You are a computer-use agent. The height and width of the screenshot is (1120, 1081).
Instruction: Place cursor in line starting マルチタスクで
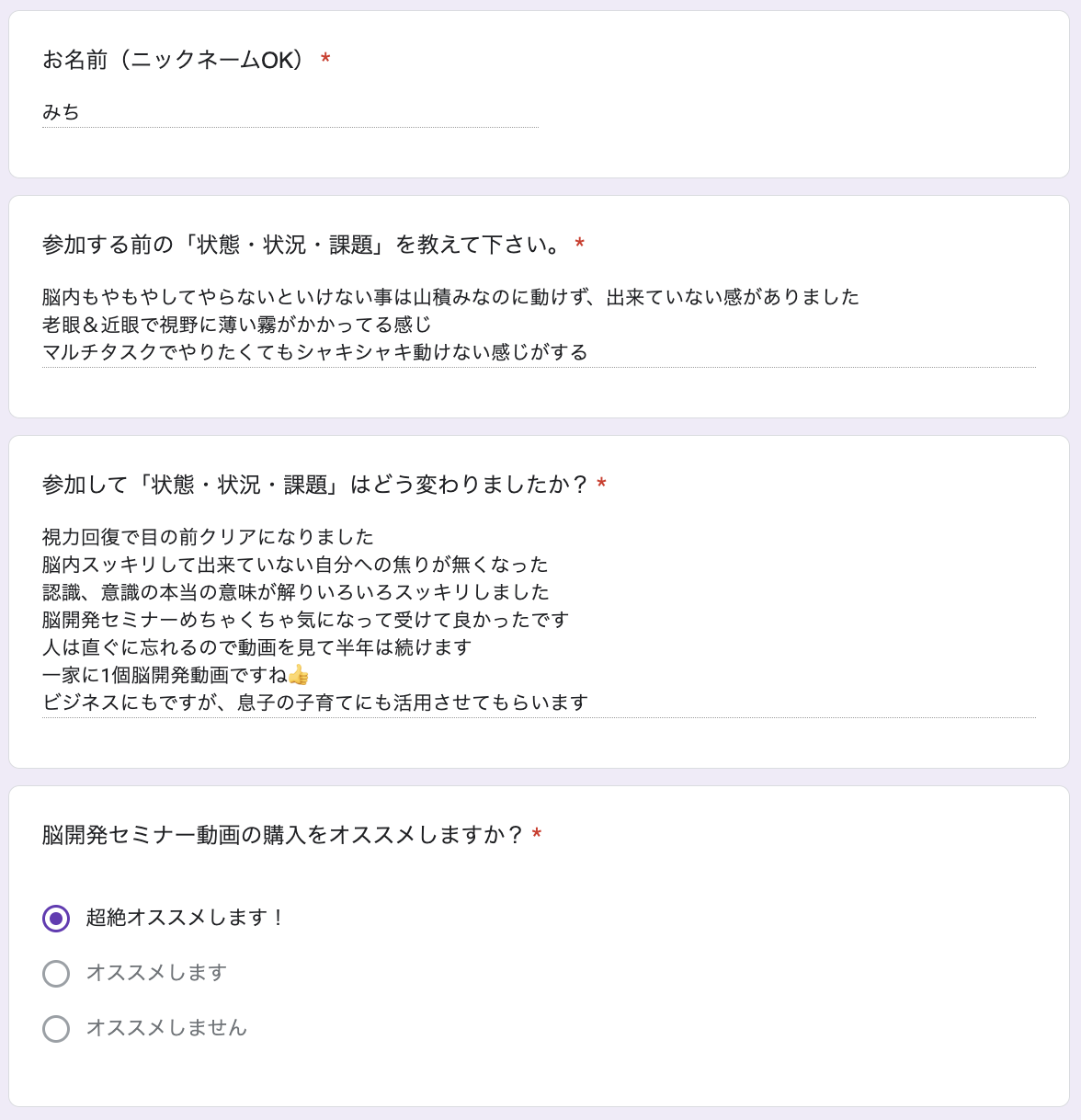tap(315, 352)
